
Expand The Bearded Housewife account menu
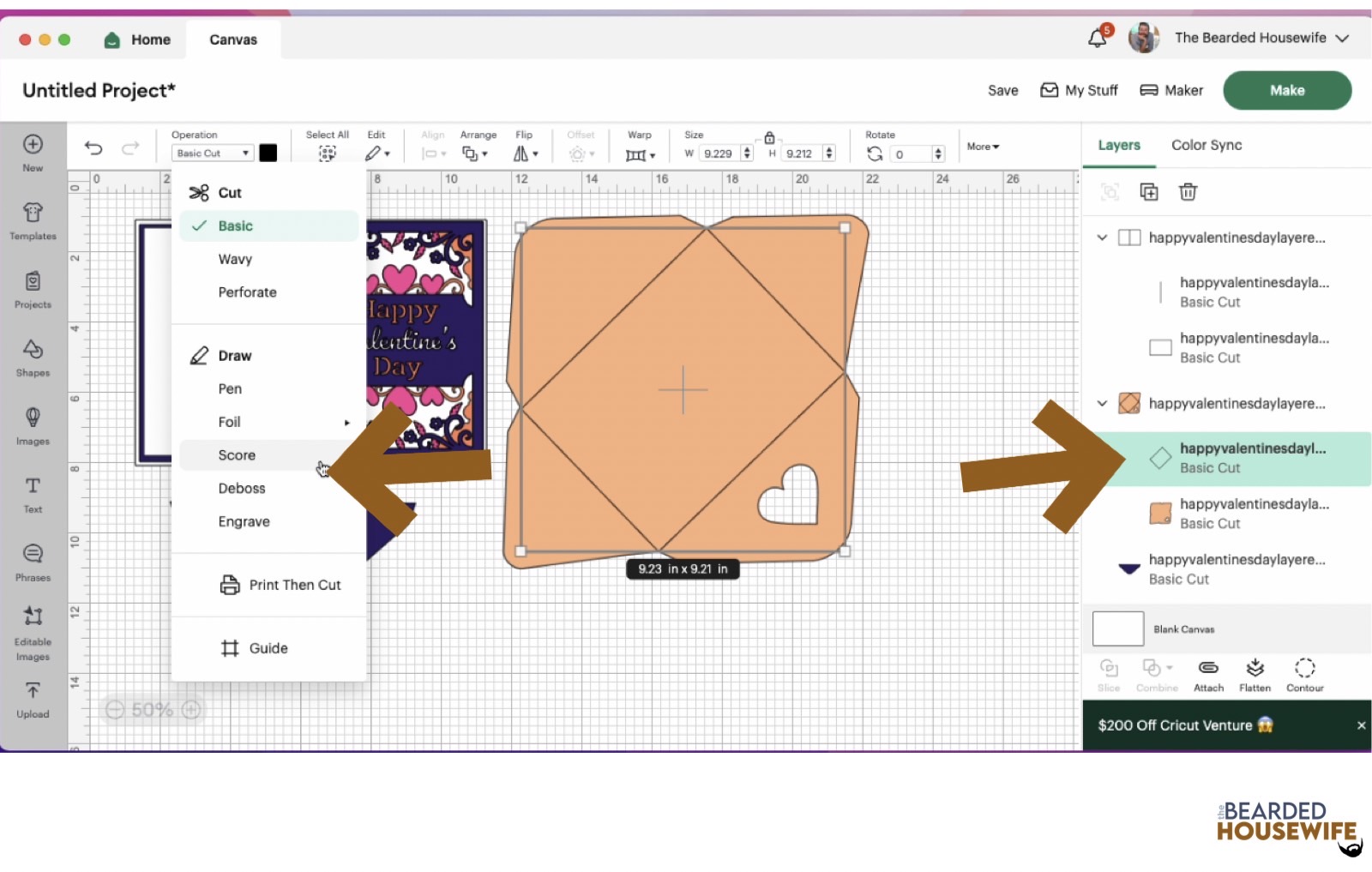1342,38
